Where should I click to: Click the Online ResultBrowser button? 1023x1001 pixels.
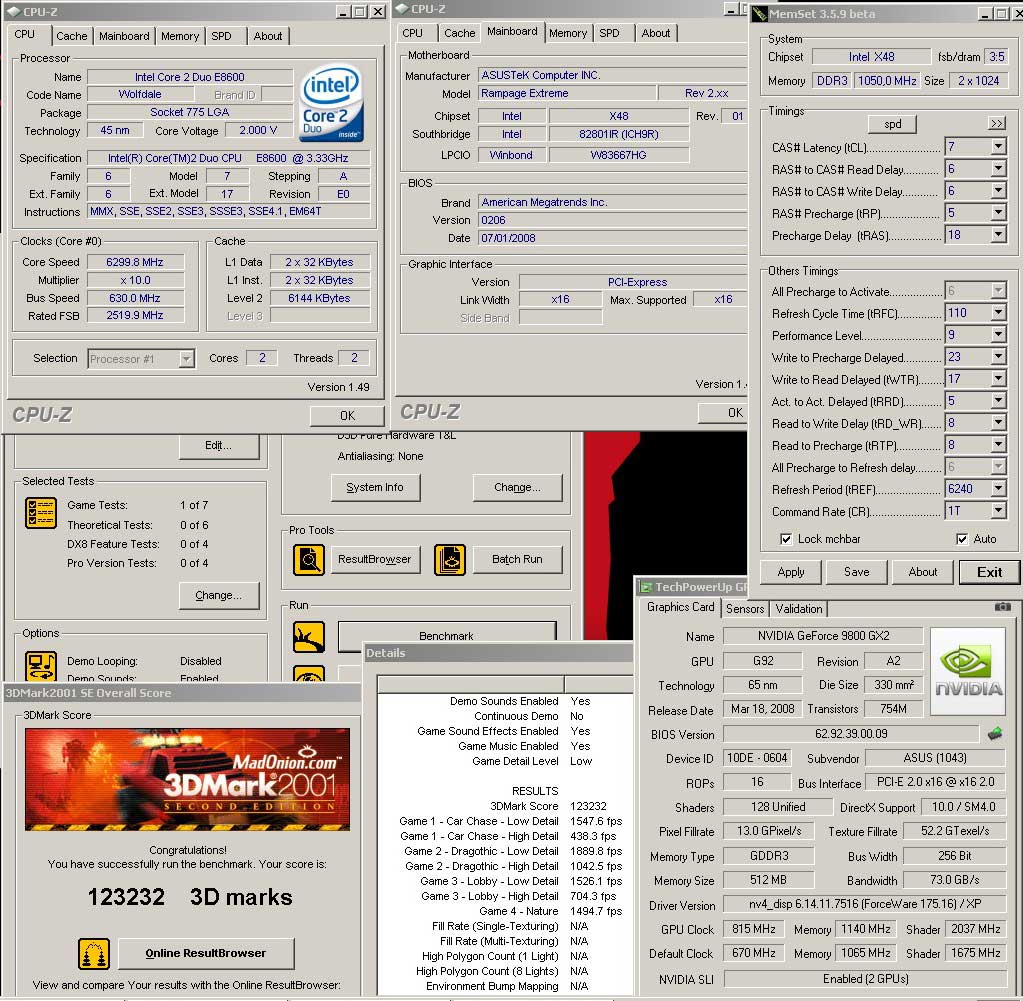(x=206, y=953)
